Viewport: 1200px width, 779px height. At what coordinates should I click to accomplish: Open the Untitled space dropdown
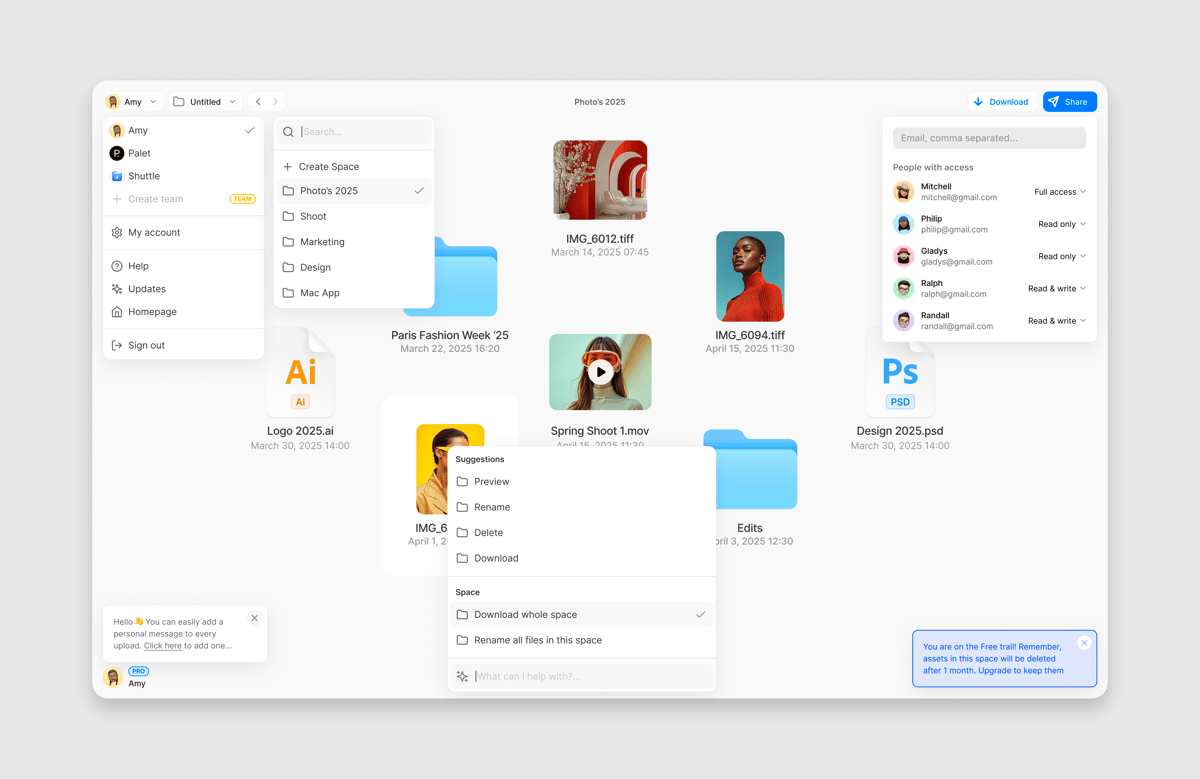205,102
